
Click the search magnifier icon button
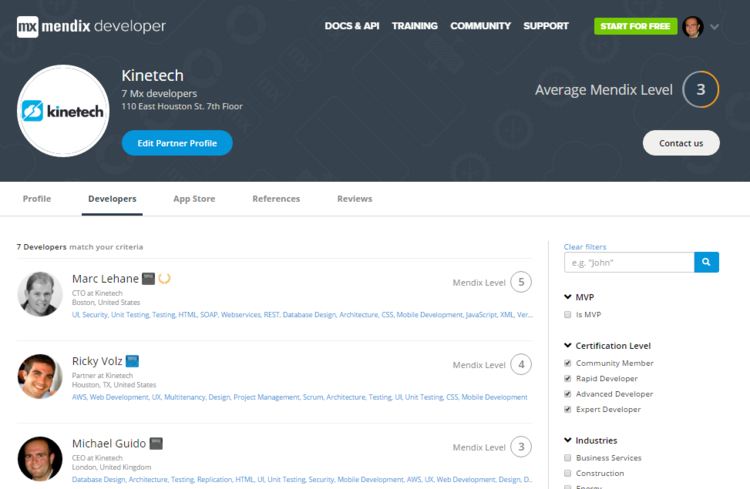tap(706, 262)
